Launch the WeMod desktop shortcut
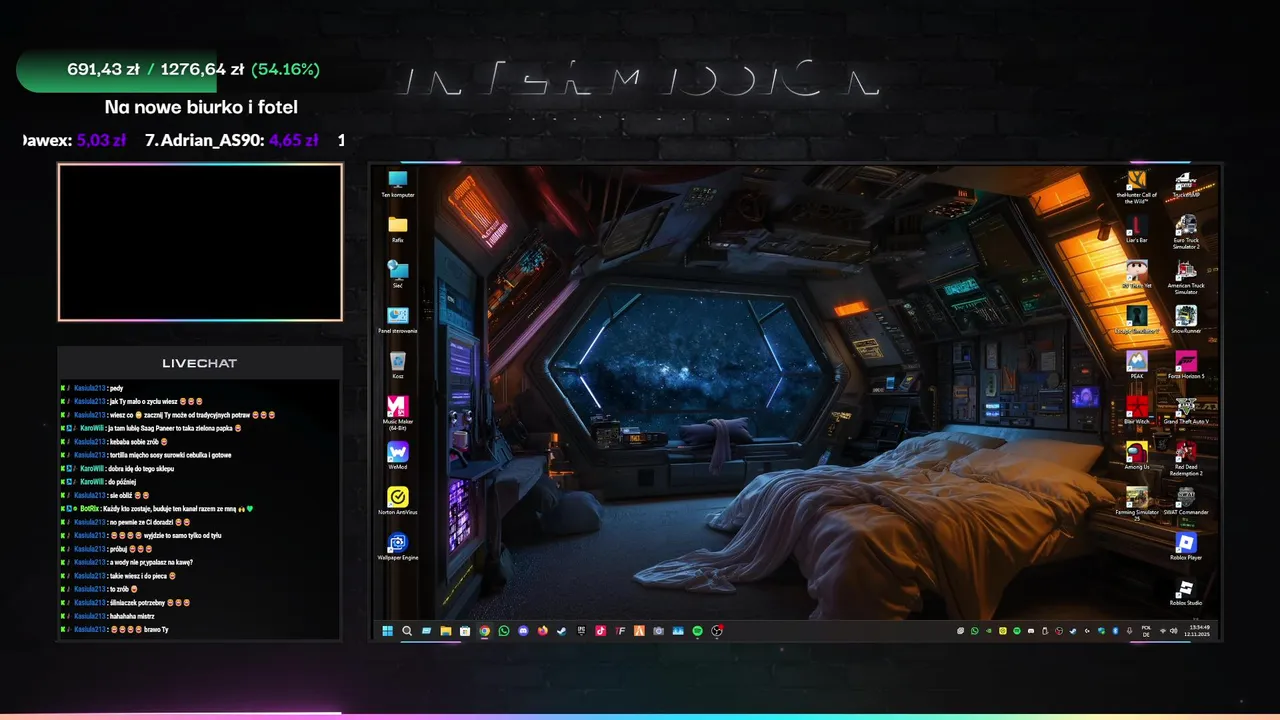The image size is (1280, 720). click(x=398, y=456)
